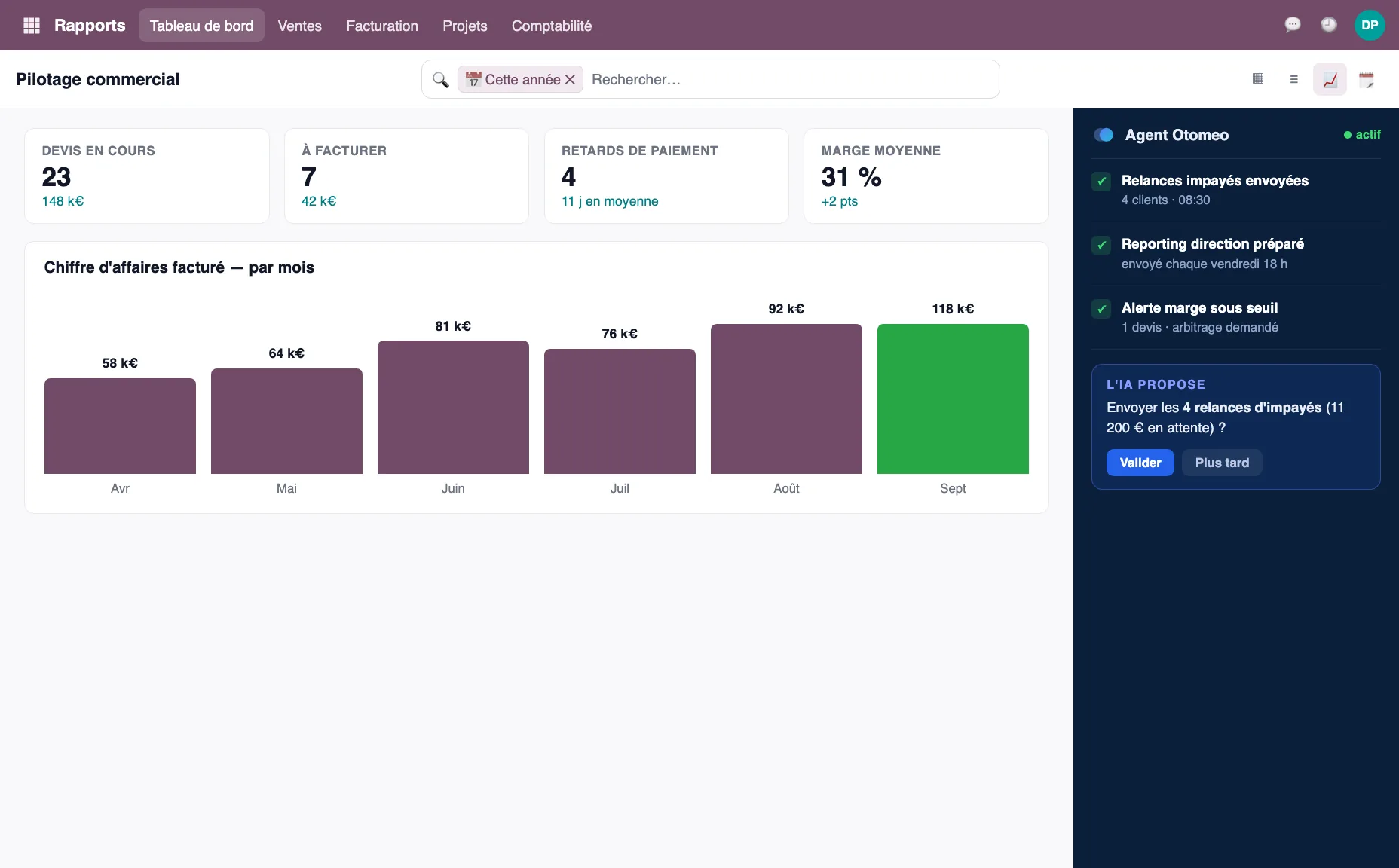
Task: Click the L'IA PROPOSE label
Action: [x=1156, y=384]
